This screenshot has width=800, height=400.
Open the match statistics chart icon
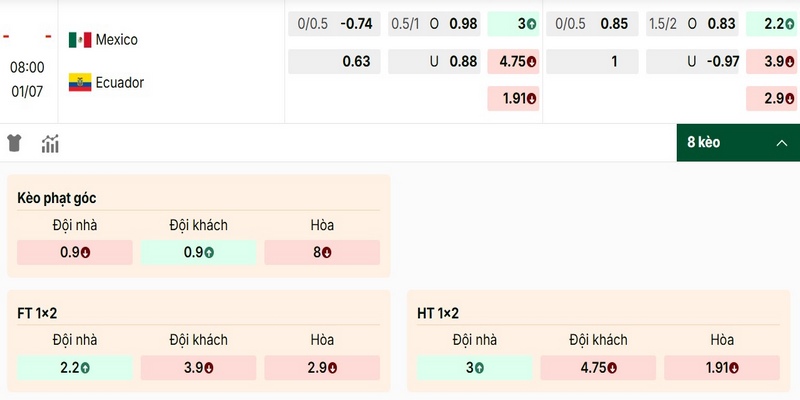(x=50, y=143)
